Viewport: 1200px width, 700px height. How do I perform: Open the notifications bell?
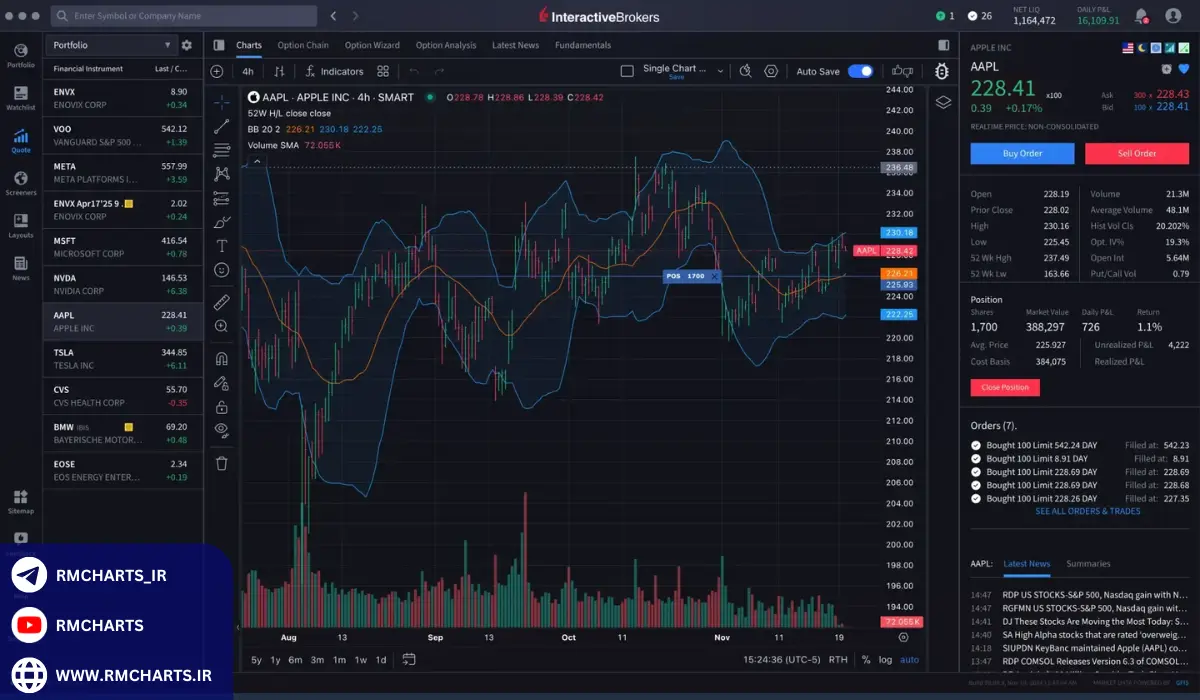point(1141,16)
